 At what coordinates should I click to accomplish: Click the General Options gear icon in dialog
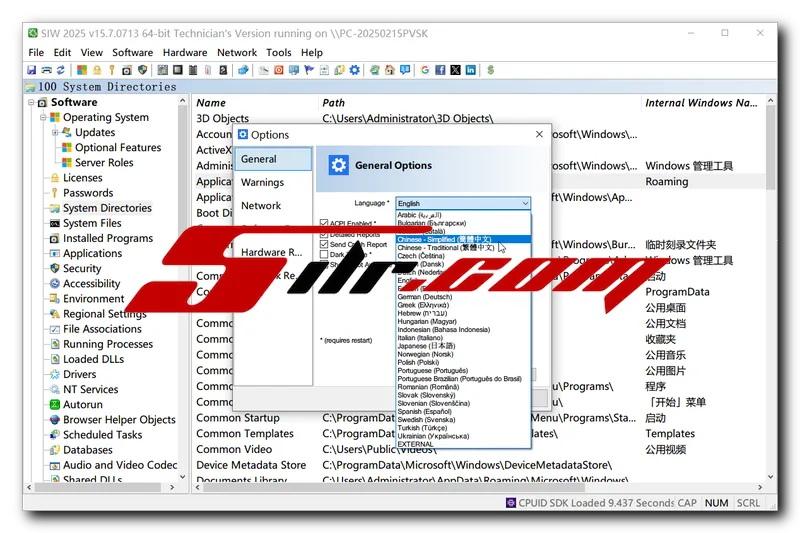338,165
